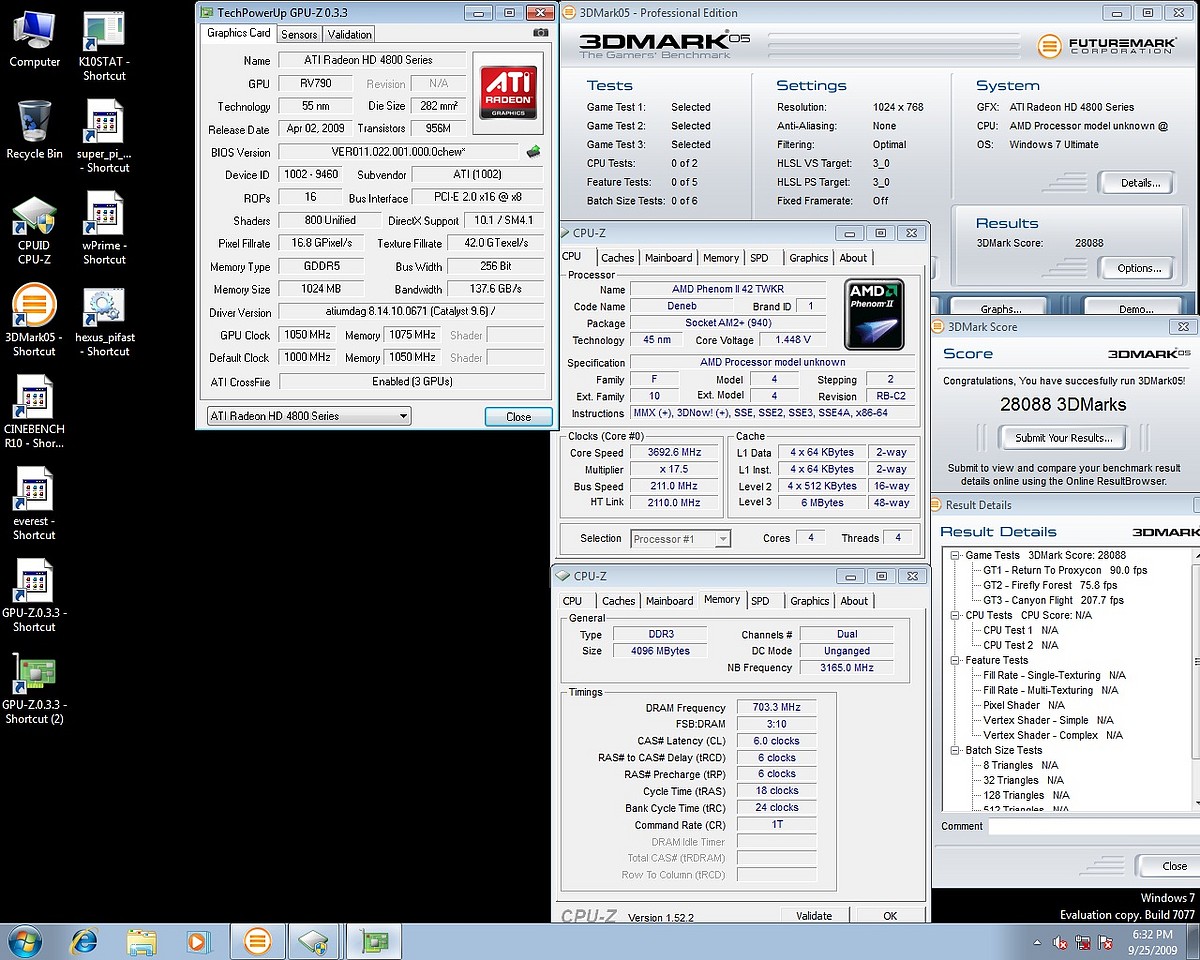Select GT1 - Return To Proxycon row
This screenshot has width=1200, height=960.
[1065, 570]
